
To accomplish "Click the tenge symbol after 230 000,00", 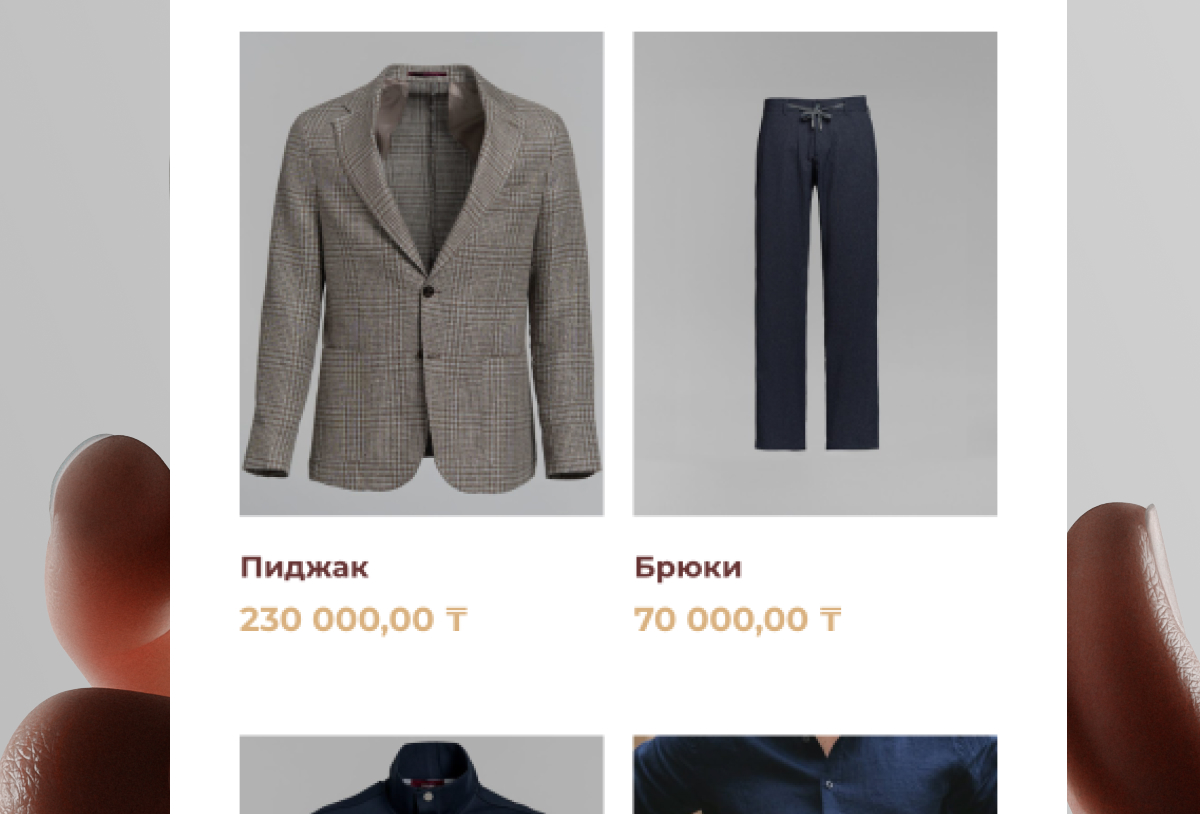I will (456, 620).
